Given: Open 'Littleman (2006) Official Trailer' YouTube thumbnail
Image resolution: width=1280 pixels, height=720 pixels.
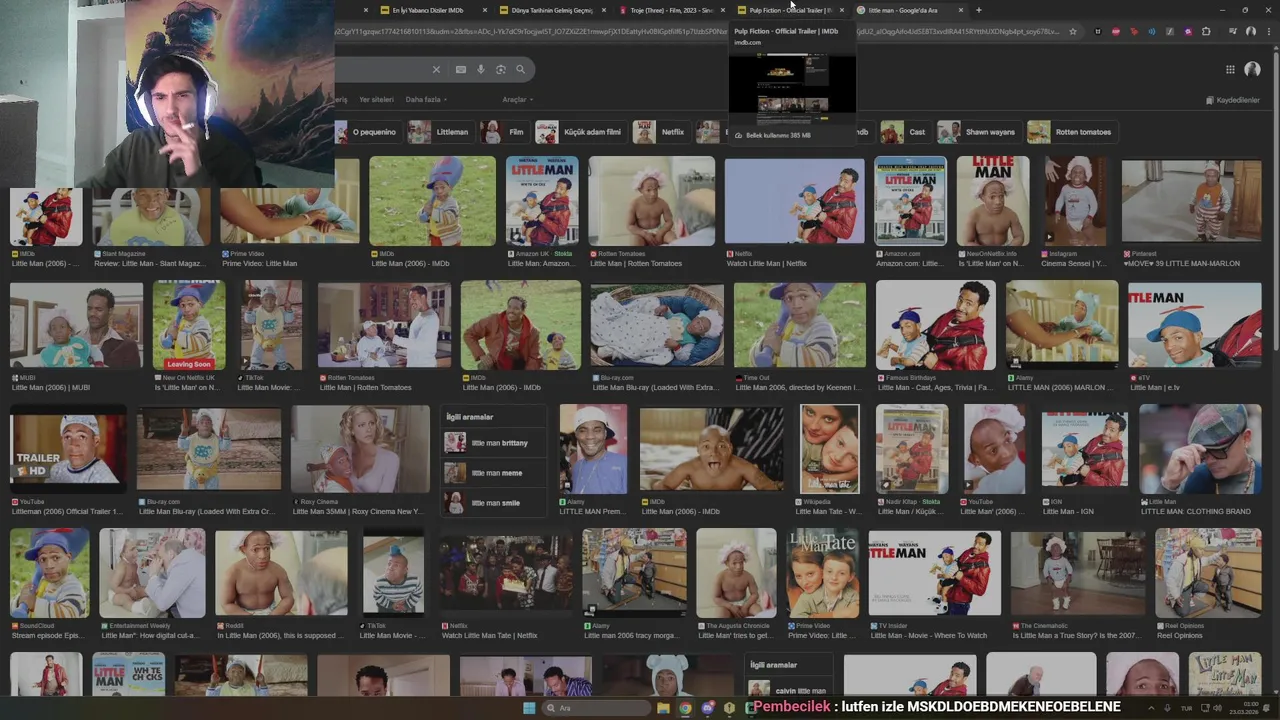Looking at the screenshot, I should pyautogui.click(x=68, y=448).
